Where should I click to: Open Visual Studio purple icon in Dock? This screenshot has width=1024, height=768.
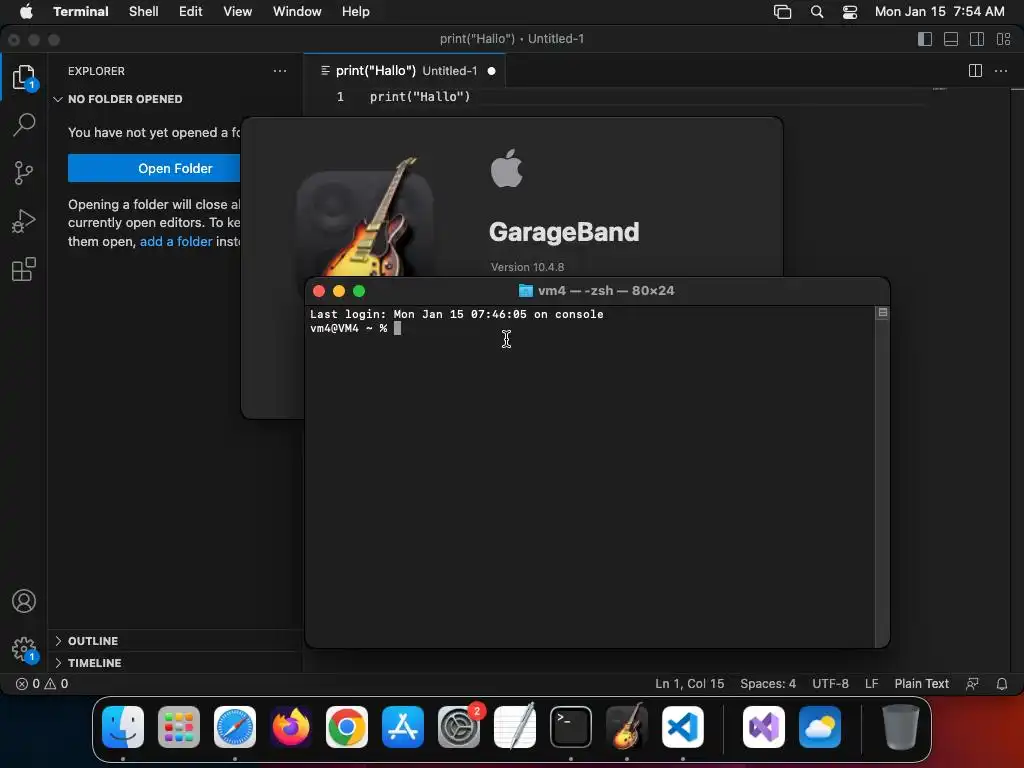pyautogui.click(x=764, y=727)
